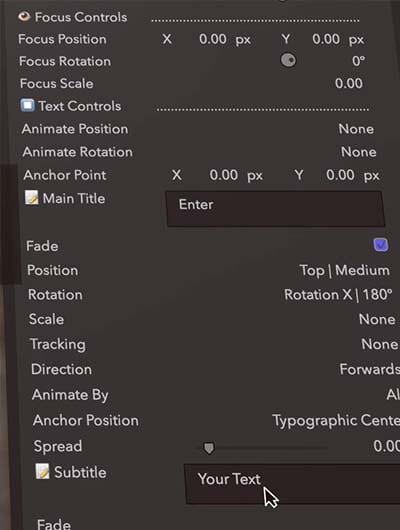Click the Focus Scale value field

(349, 83)
